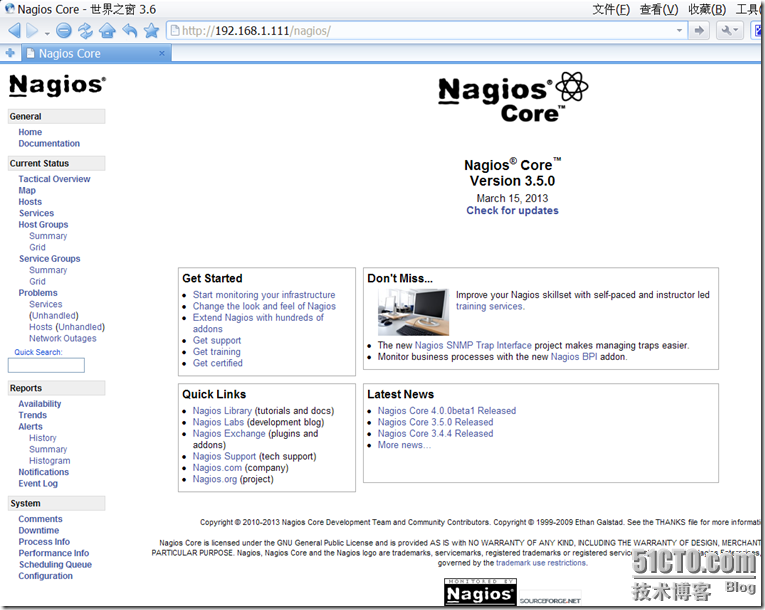
Task: Open the back/forward history dropdown arrow
Action: 47,33
